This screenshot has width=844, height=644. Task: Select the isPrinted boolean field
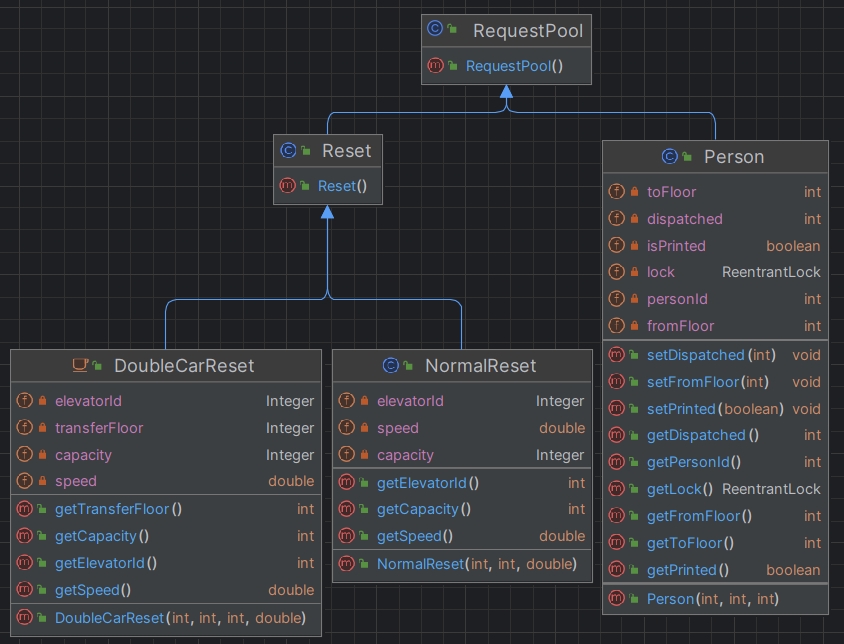[x=715, y=246]
